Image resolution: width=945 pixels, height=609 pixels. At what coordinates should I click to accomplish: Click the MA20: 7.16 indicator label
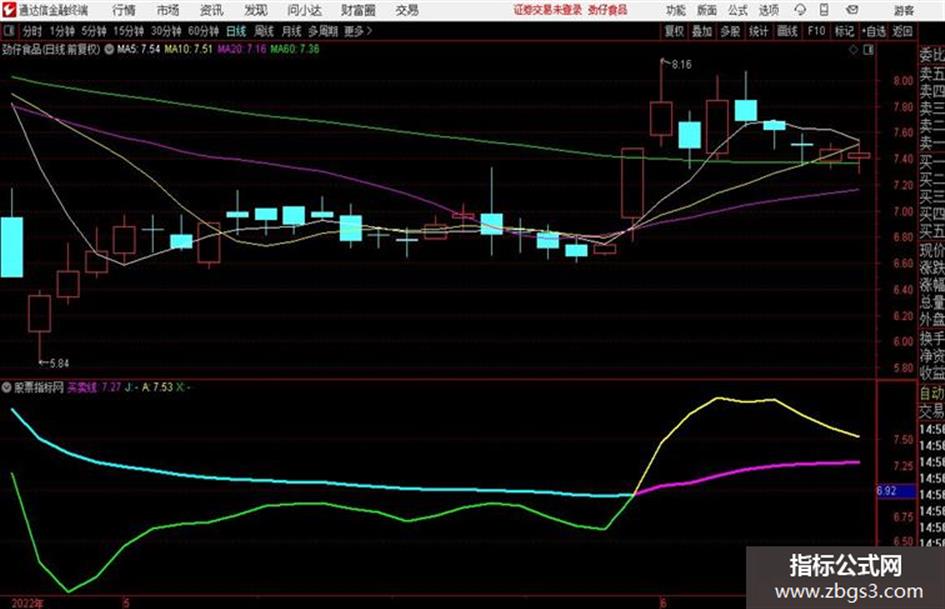pyautogui.click(x=242, y=49)
